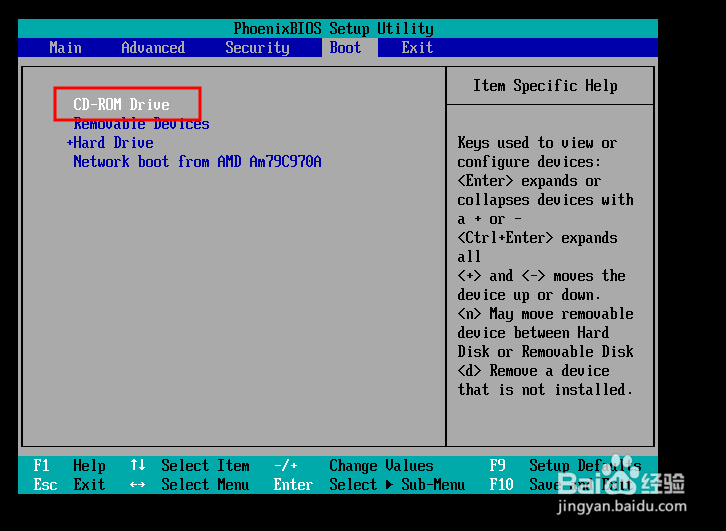
Task: Go to the Exit tab
Action: [x=417, y=48]
